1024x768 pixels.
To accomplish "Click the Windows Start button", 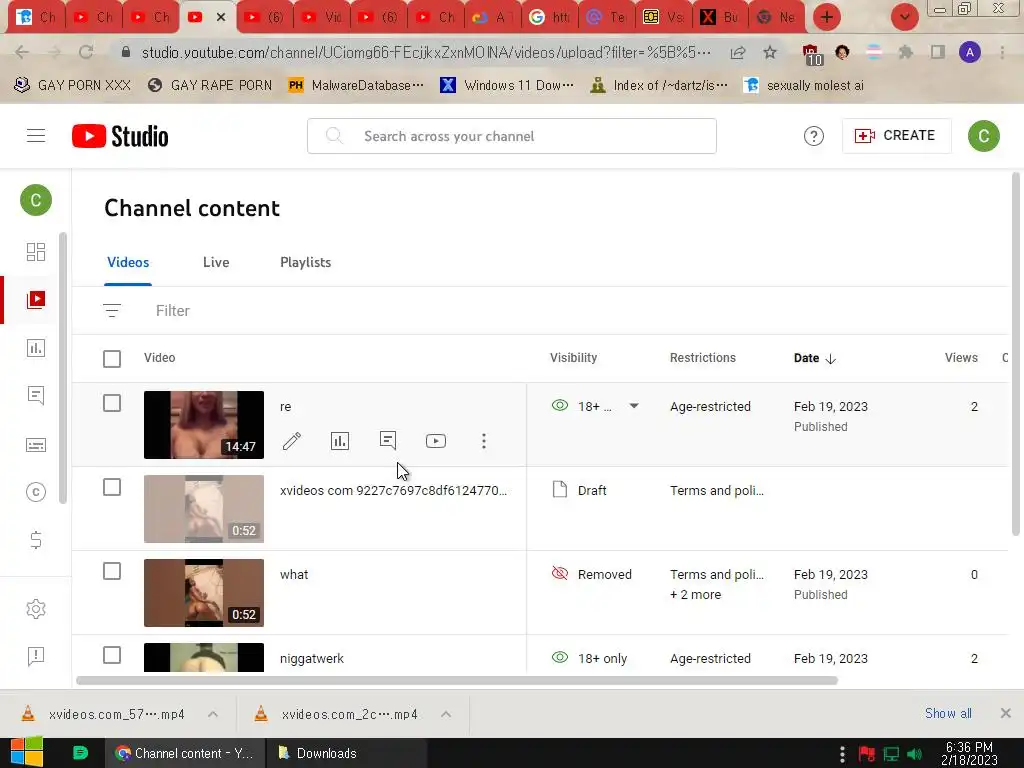I will pyautogui.click(x=27, y=752).
